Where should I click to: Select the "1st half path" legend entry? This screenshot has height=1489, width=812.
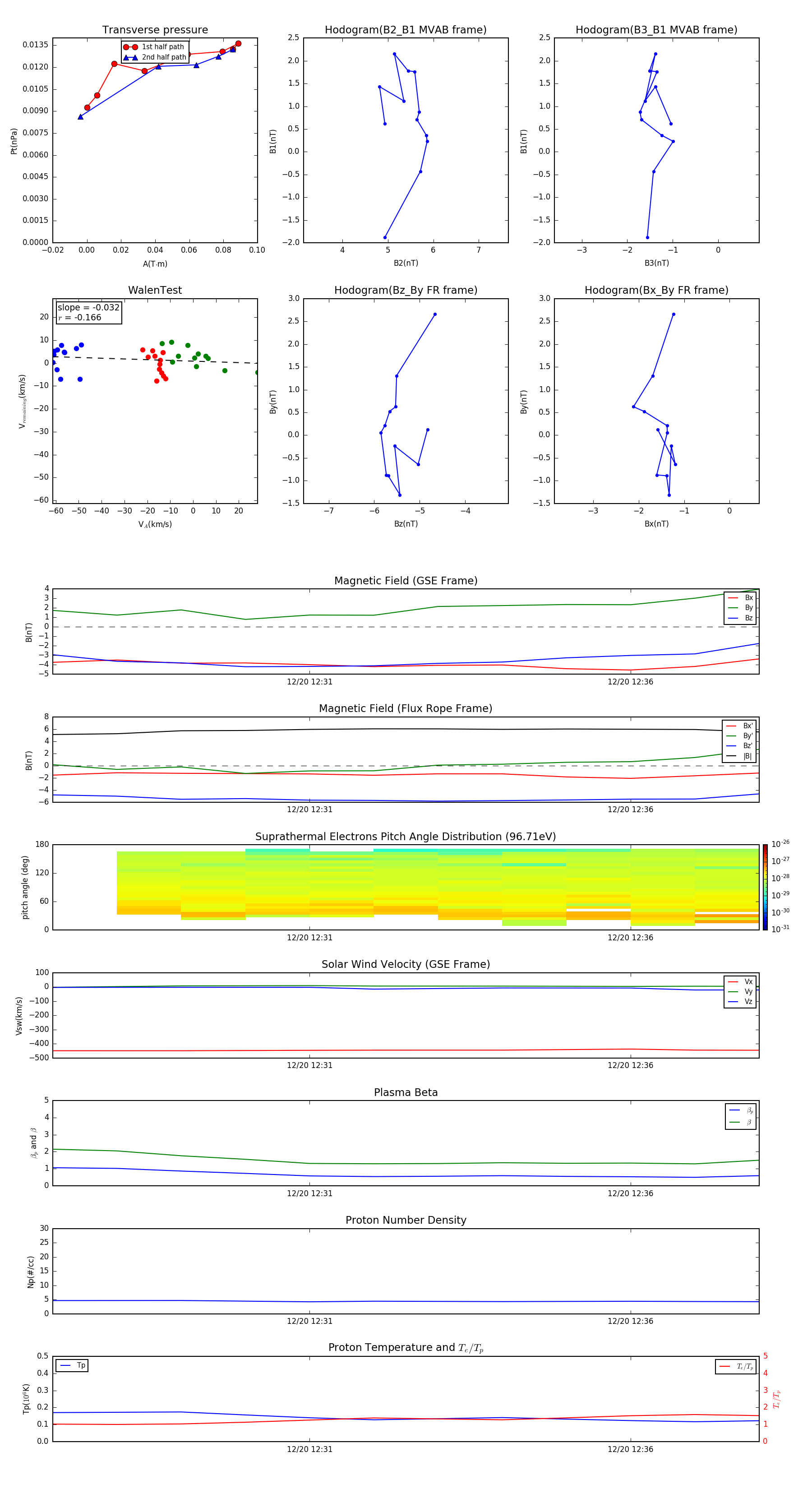click(x=154, y=47)
